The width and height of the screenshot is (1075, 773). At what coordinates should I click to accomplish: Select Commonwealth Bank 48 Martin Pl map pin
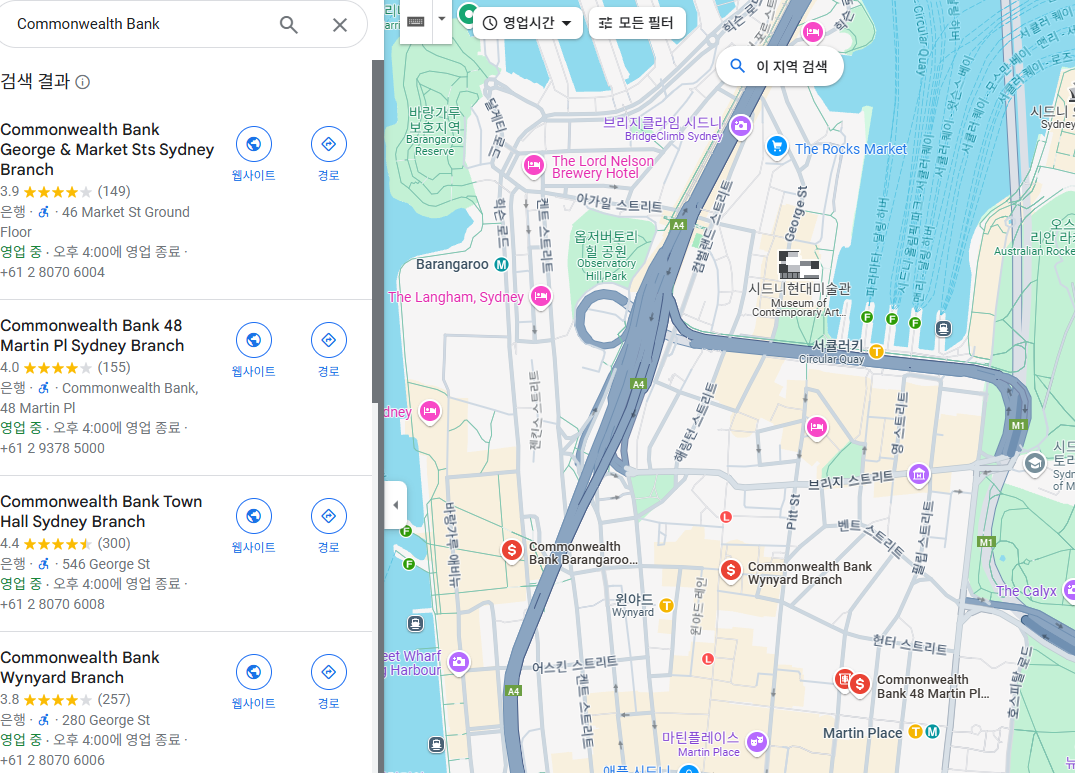(859, 684)
